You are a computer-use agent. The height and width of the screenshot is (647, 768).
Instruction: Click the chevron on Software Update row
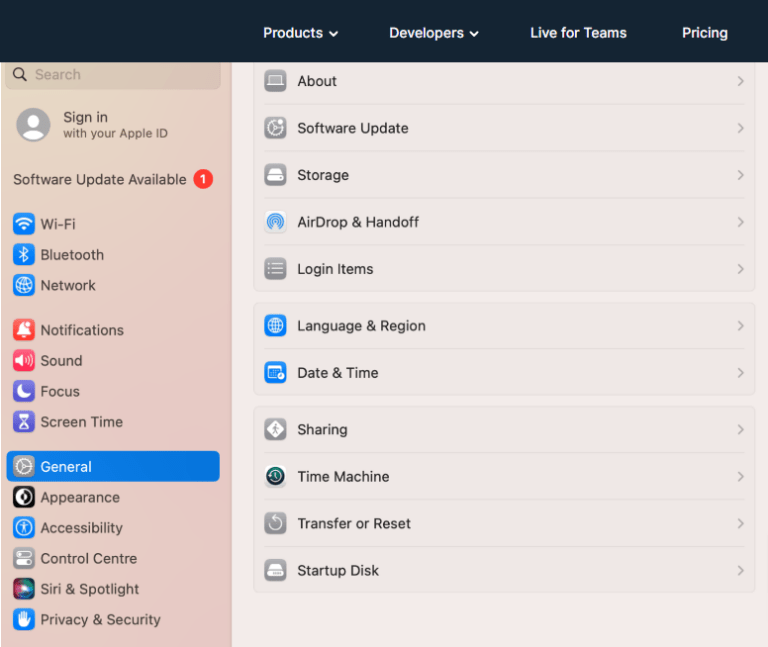pos(741,128)
